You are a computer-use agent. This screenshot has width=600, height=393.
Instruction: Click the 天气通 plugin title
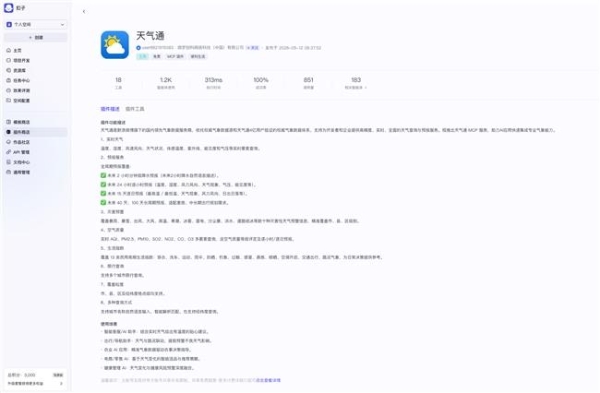point(150,36)
